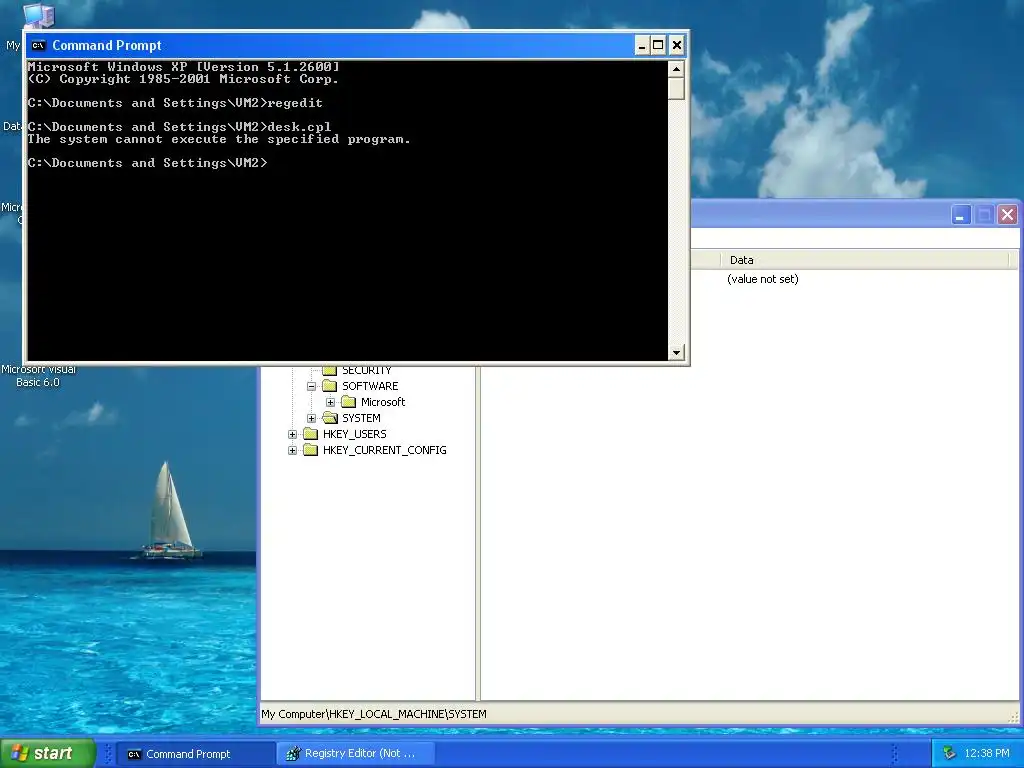This screenshot has height=768, width=1024.
Task: Switch to Command Prompt via taskbar button
Action: coord(196,754)
